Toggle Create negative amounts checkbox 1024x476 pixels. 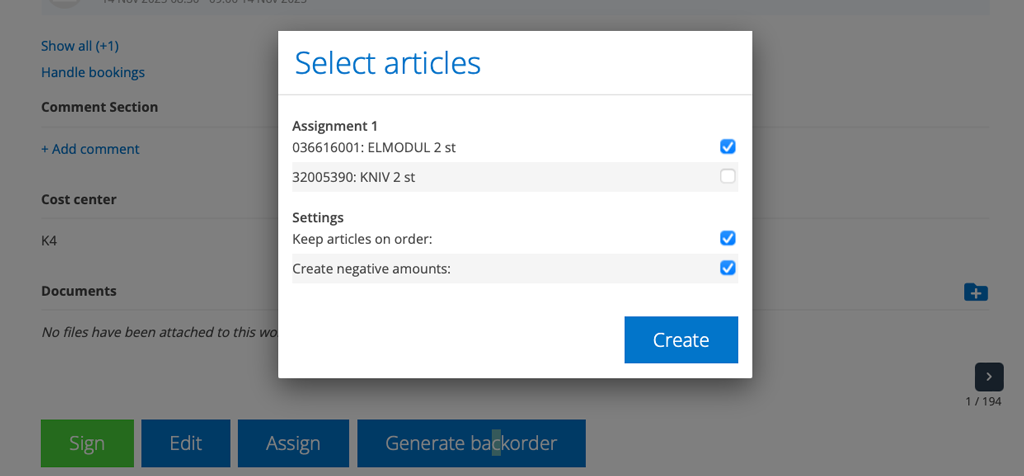tap(727, 268)
